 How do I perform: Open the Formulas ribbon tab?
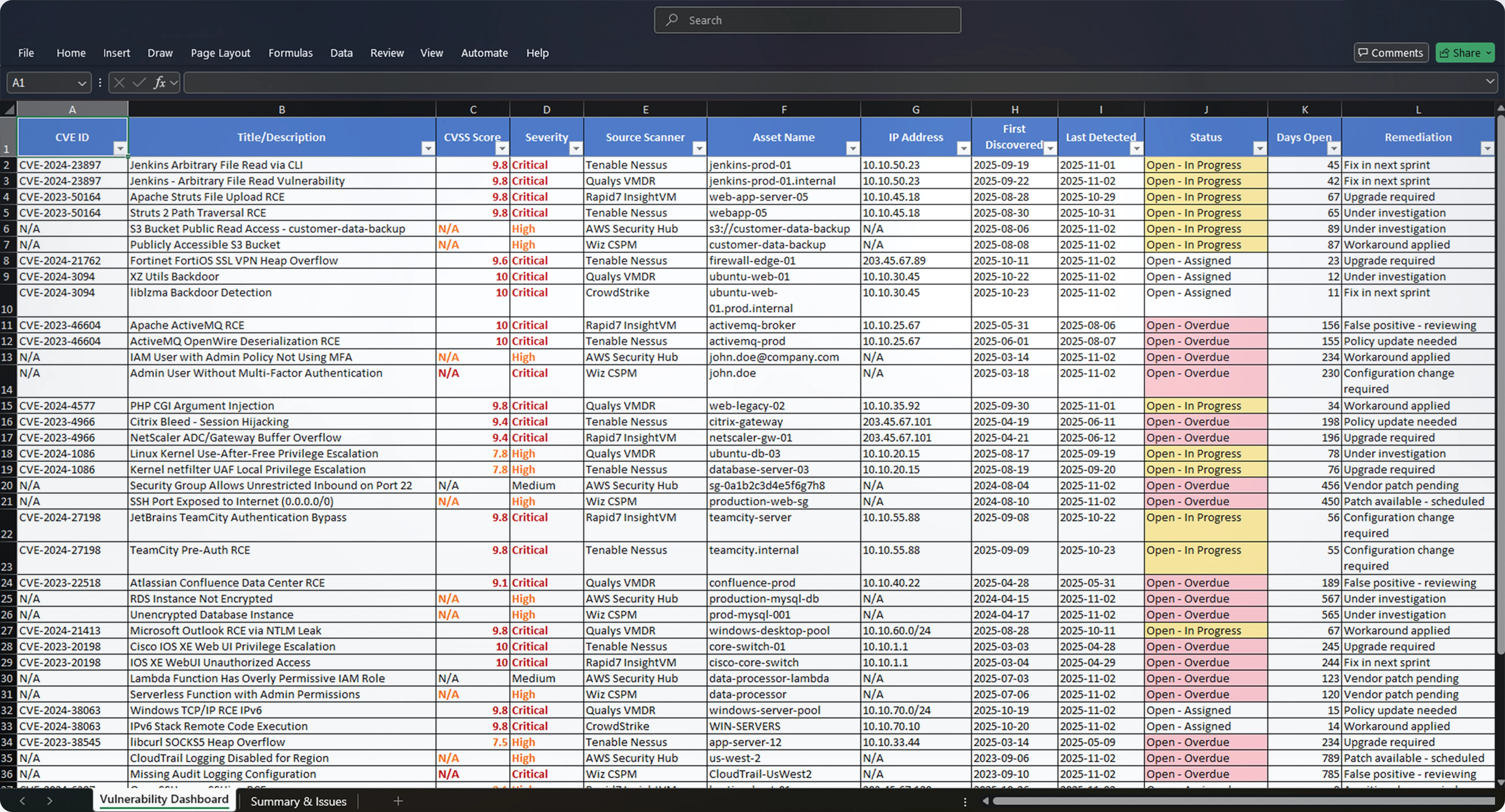click(x=290, y=53)
